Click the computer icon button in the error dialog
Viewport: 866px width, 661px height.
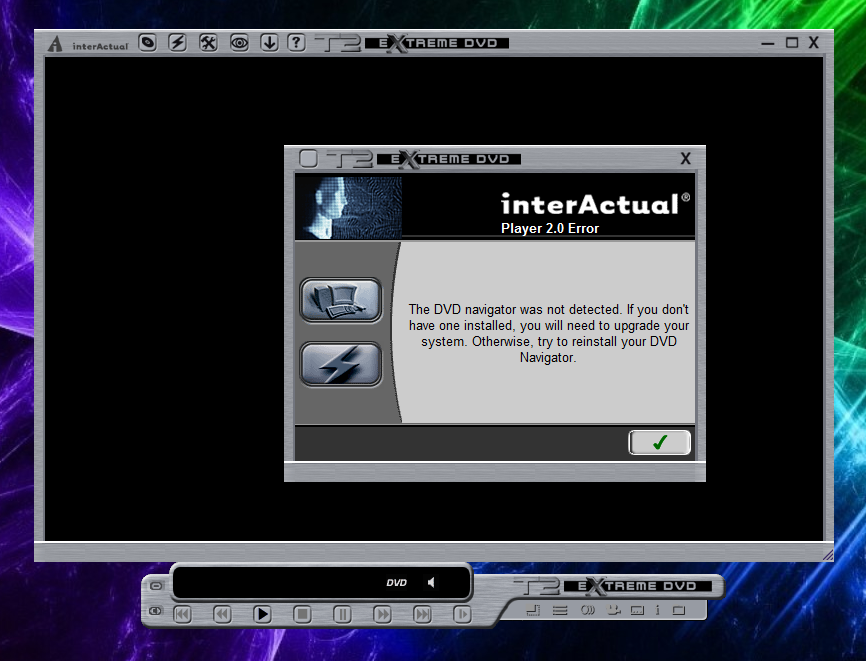click(x=341, y=300)
